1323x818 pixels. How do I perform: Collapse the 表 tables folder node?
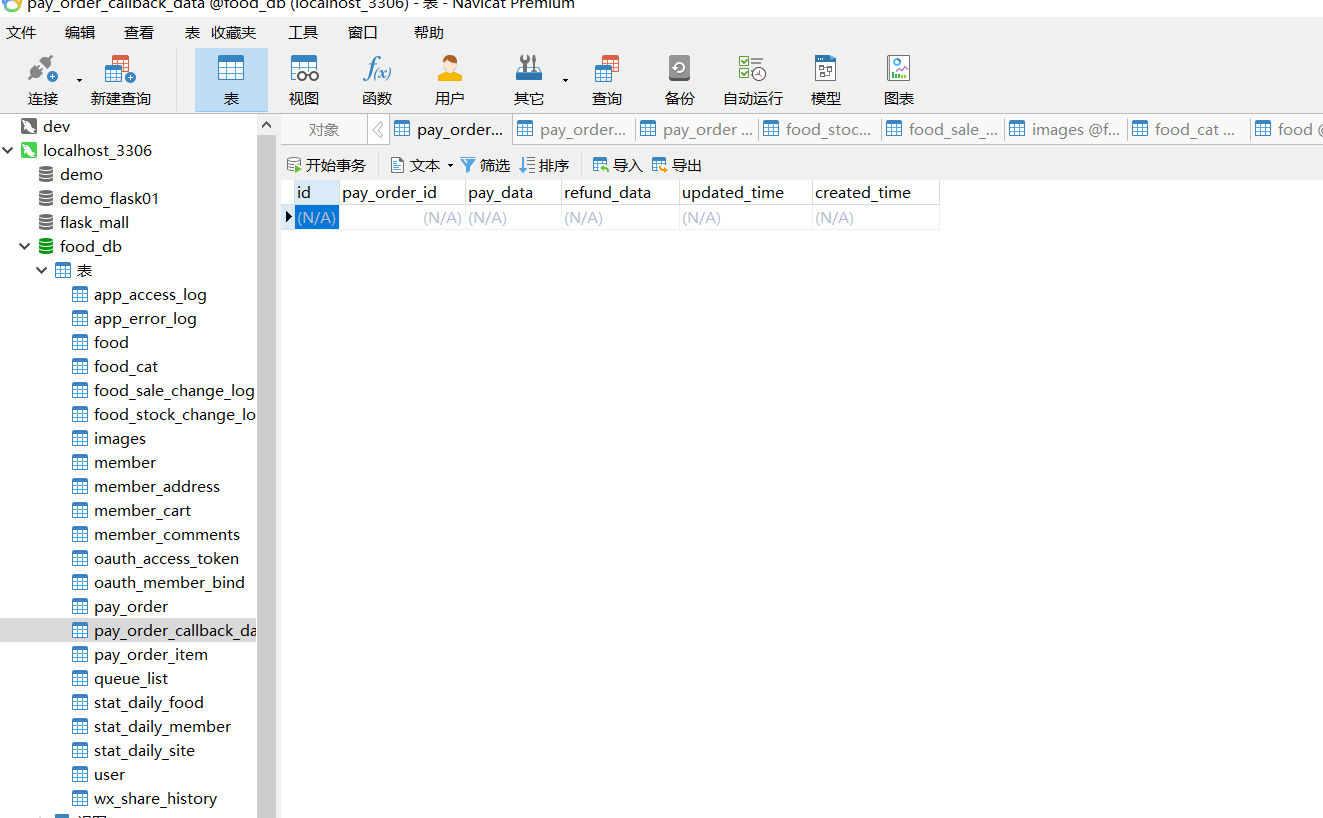pyautogui.click(x=42, y=271)
